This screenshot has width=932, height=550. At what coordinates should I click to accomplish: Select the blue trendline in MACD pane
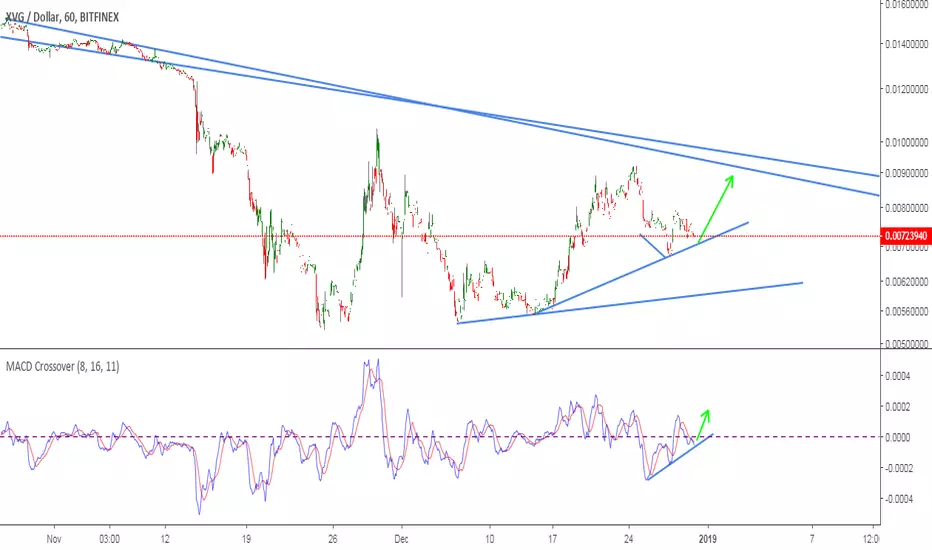(x=680, y=457)
